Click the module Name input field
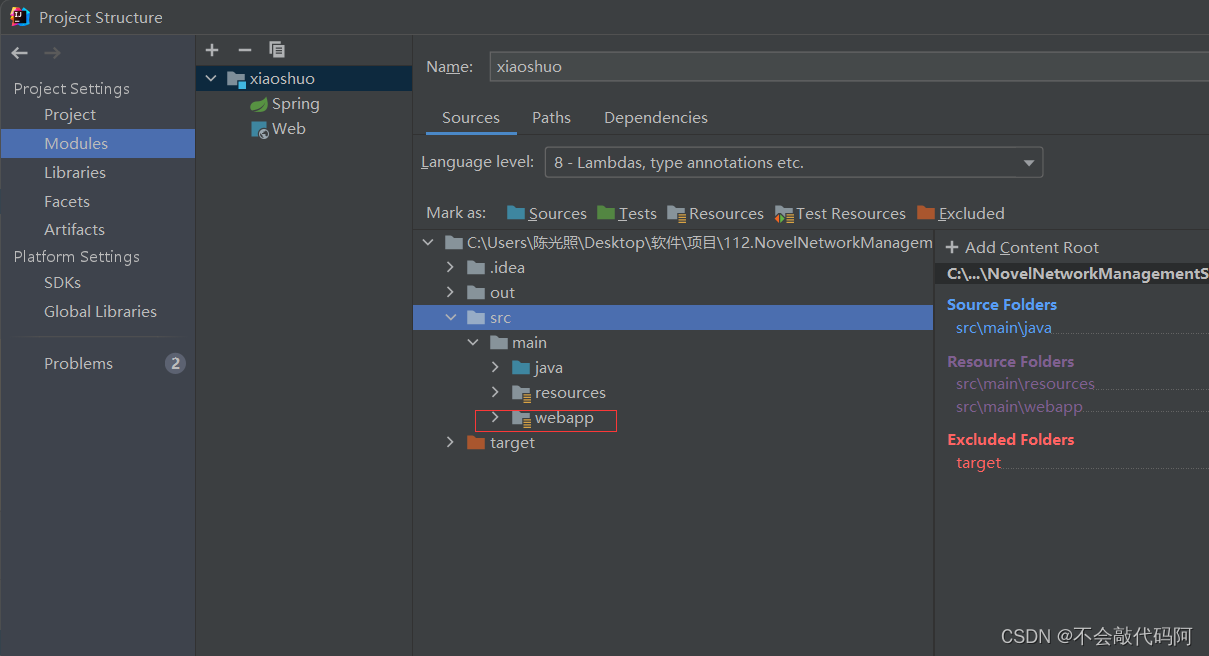Viewport: 1209px width, 656px height. click(x=848, y=67)
